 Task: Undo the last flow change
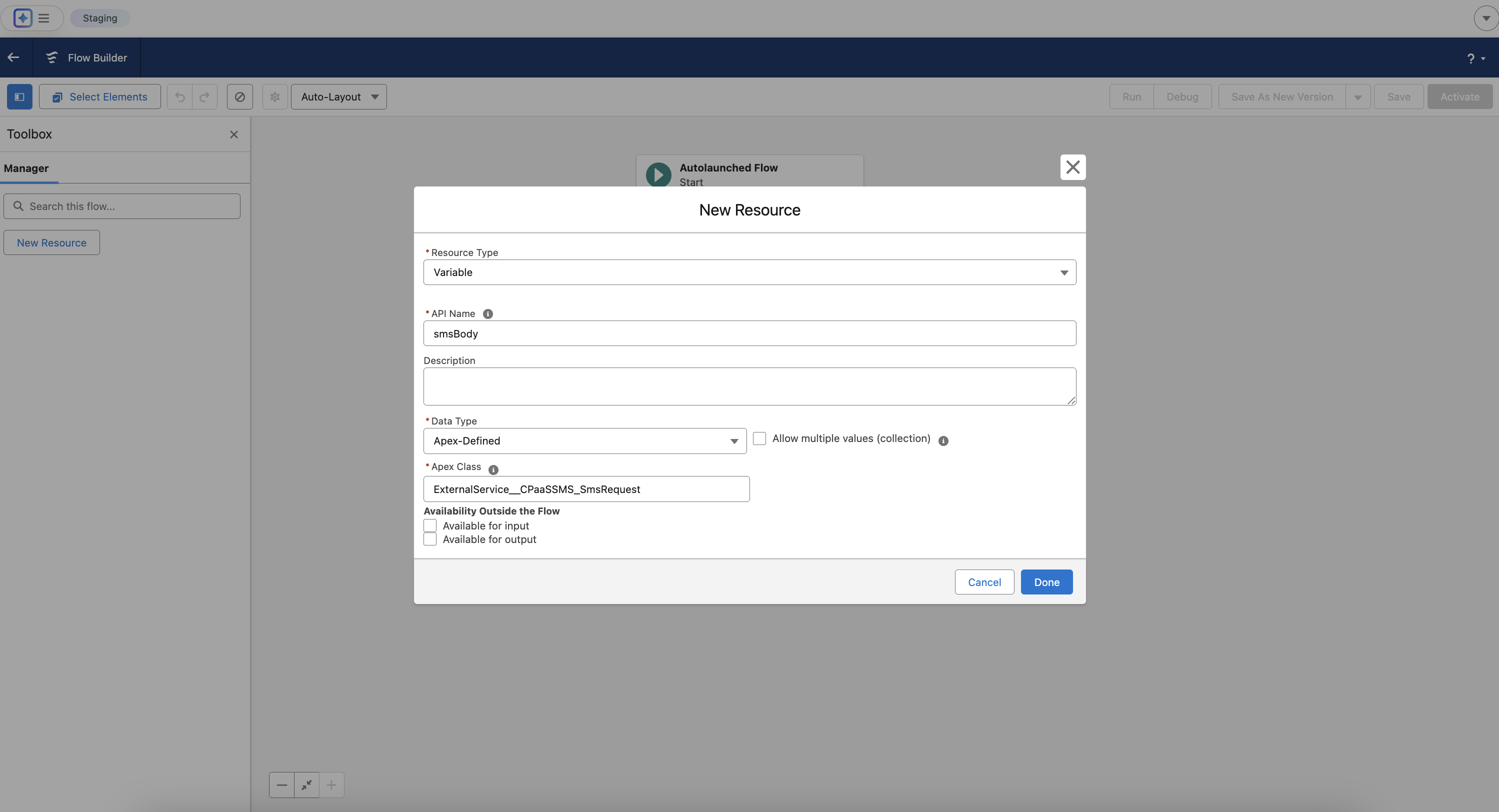tap(179, 96)
